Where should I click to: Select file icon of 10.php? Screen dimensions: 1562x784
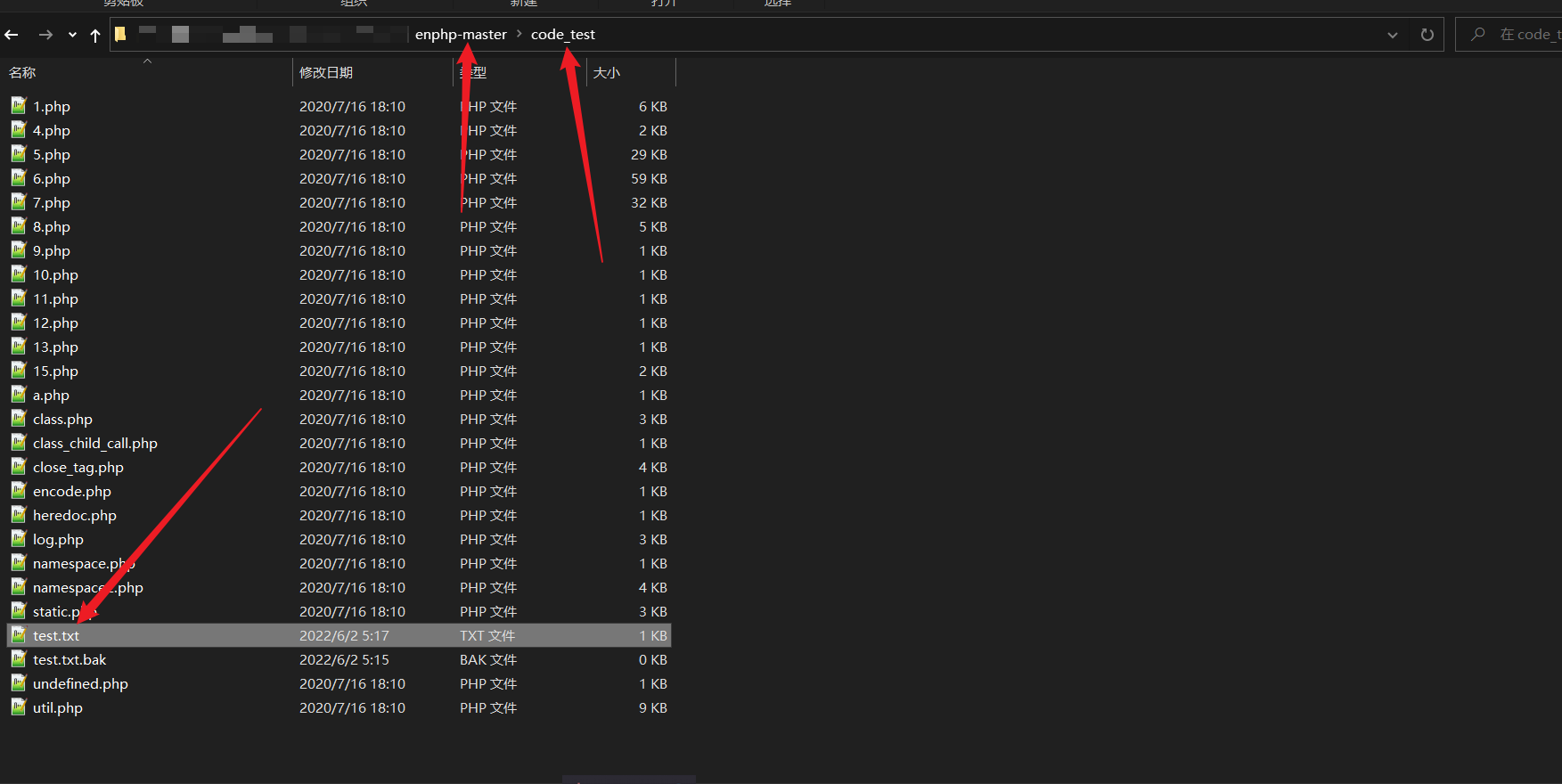point(19,274)
